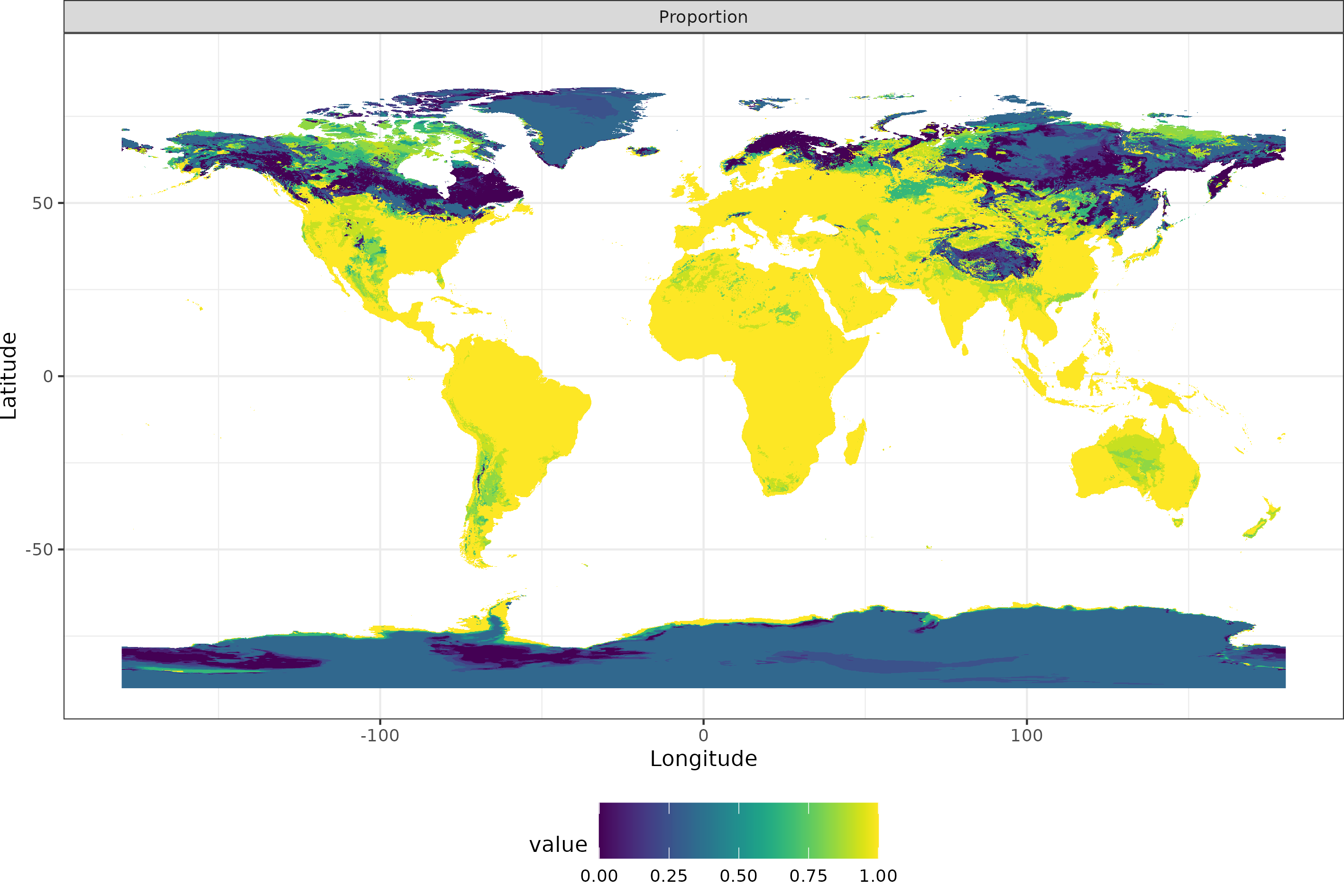The width and height of the screenshot is (1344, 896).
Task: Click the Latitude axis title
Action: point(9,376)
